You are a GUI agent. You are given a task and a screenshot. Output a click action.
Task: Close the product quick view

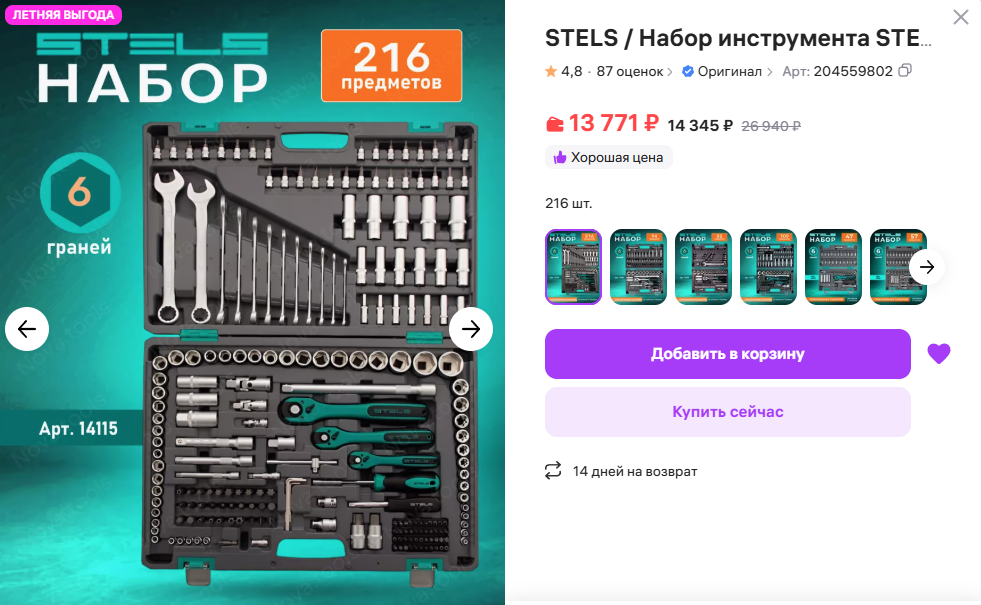(x=960, y=17)
